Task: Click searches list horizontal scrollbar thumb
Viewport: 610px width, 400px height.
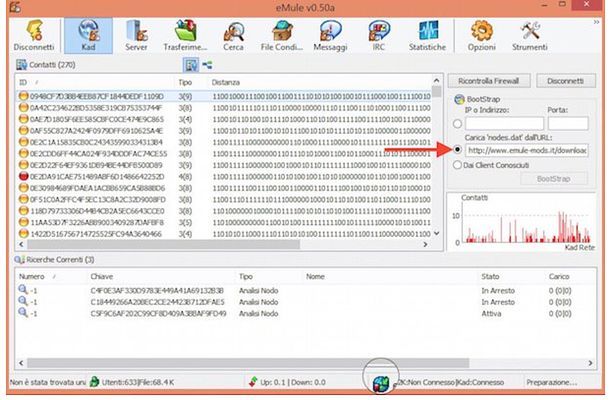Action: pyautogui.click(x=248, y=363)
